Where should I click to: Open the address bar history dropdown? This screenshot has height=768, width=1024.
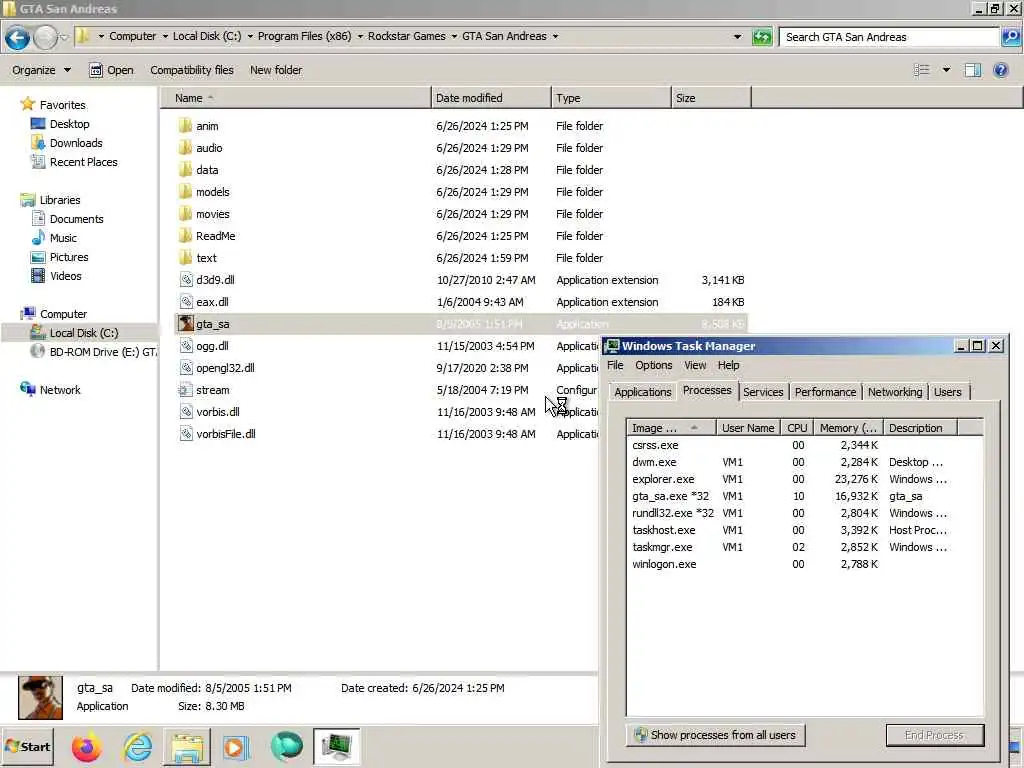tap(737, 37)
